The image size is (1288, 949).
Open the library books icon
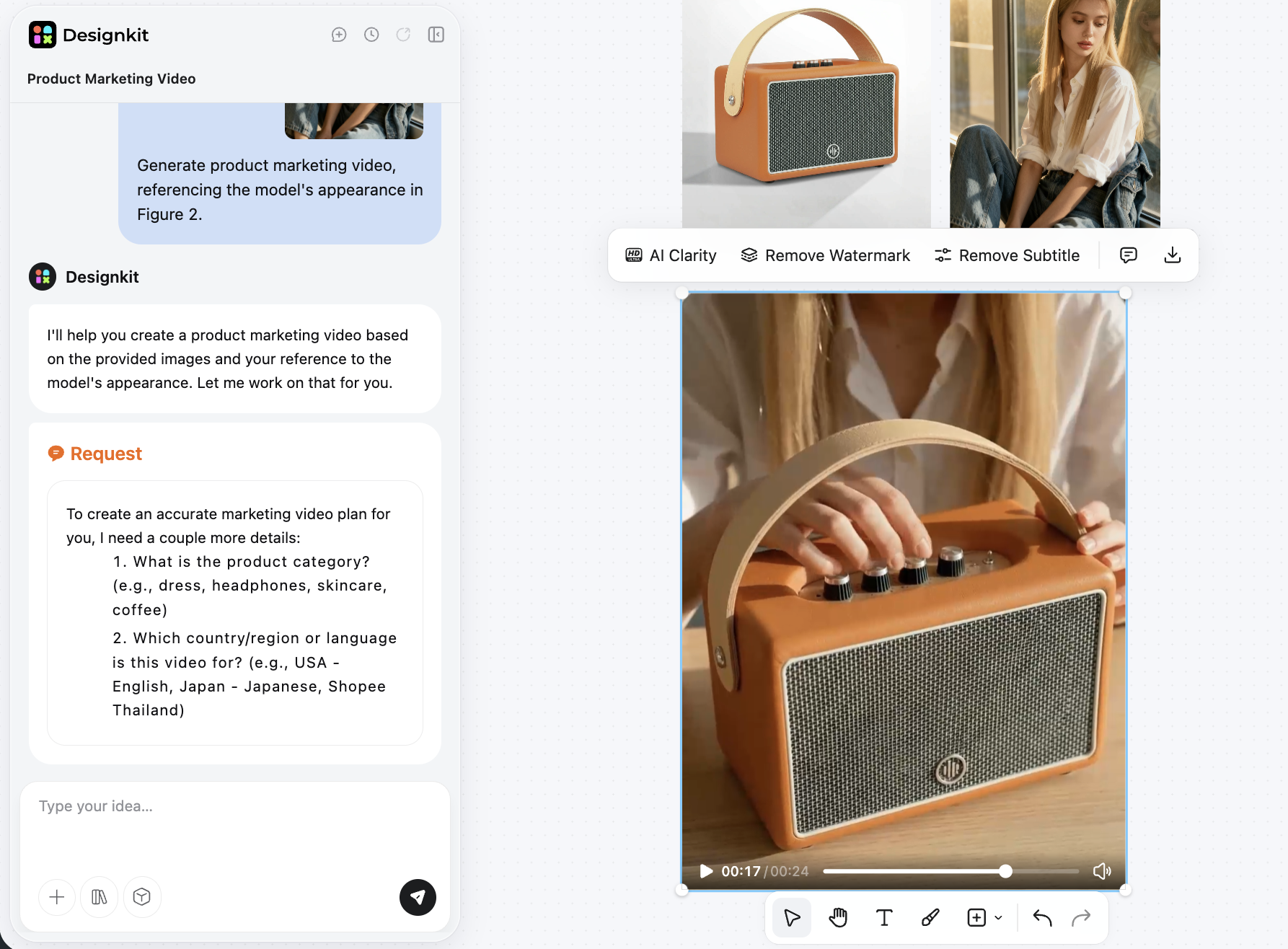click(100, 897)
